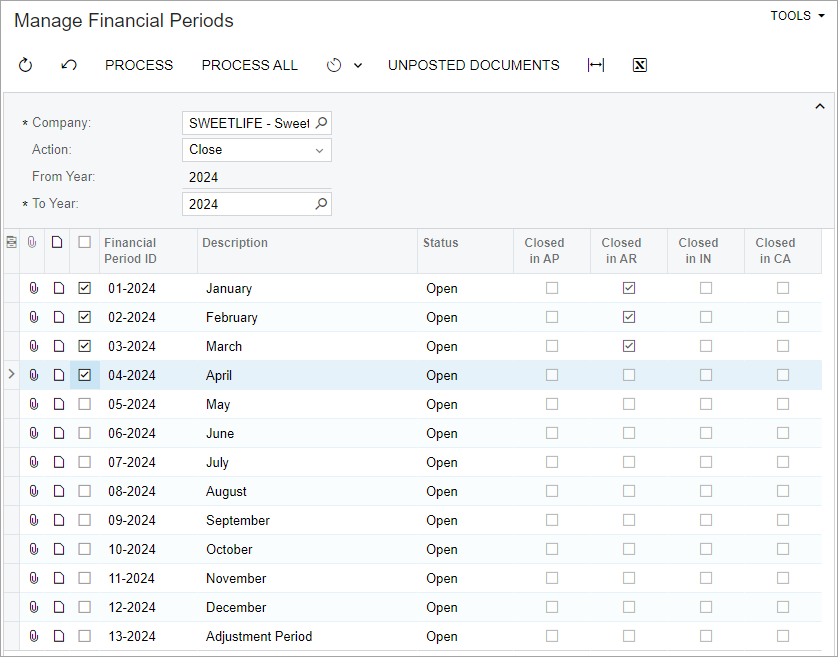The image size is (838, 657).
Task: Collapse the filter panel chevron
Action: tap(820, 106)
